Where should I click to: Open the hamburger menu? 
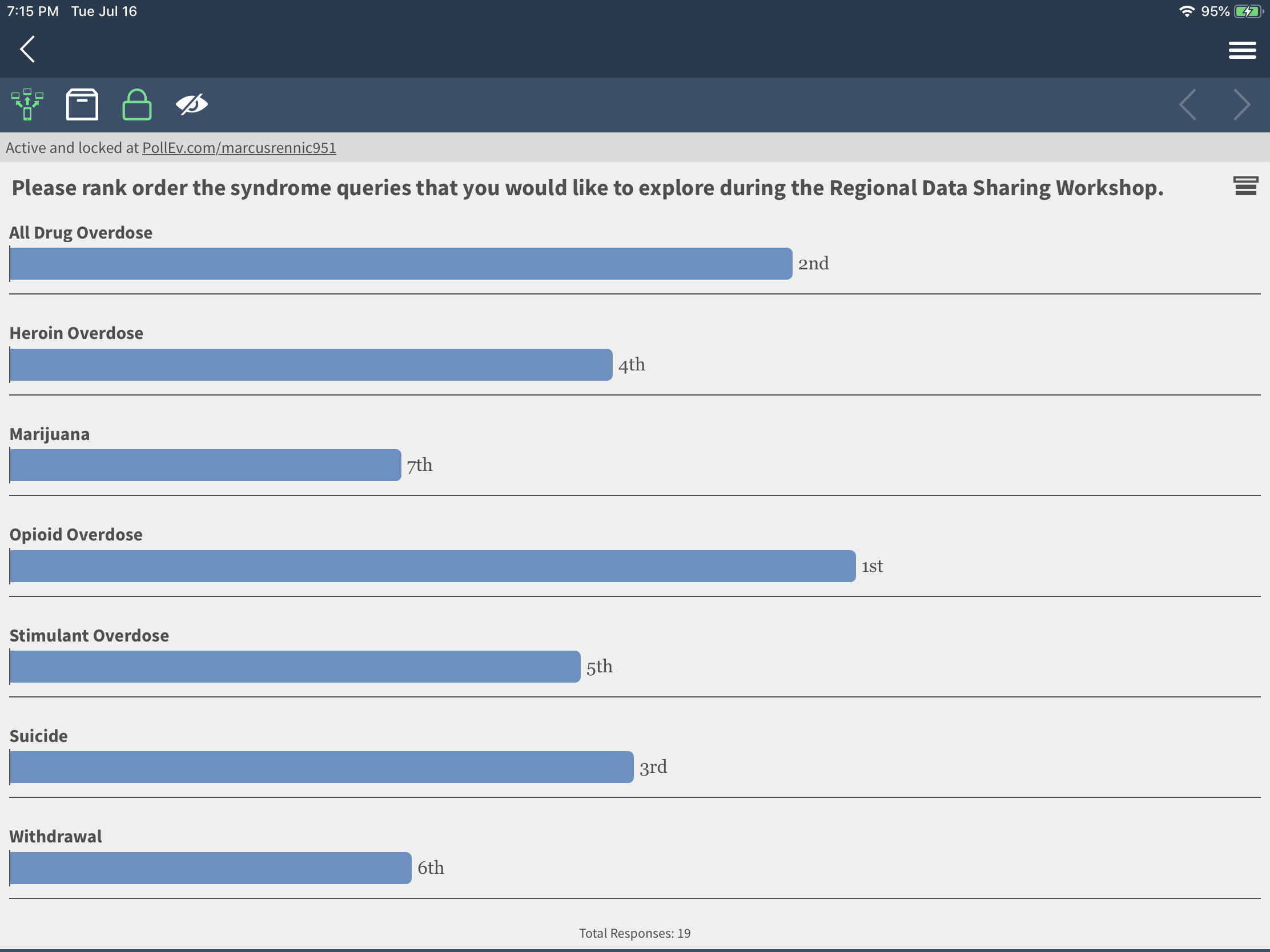click(1242, 50)
